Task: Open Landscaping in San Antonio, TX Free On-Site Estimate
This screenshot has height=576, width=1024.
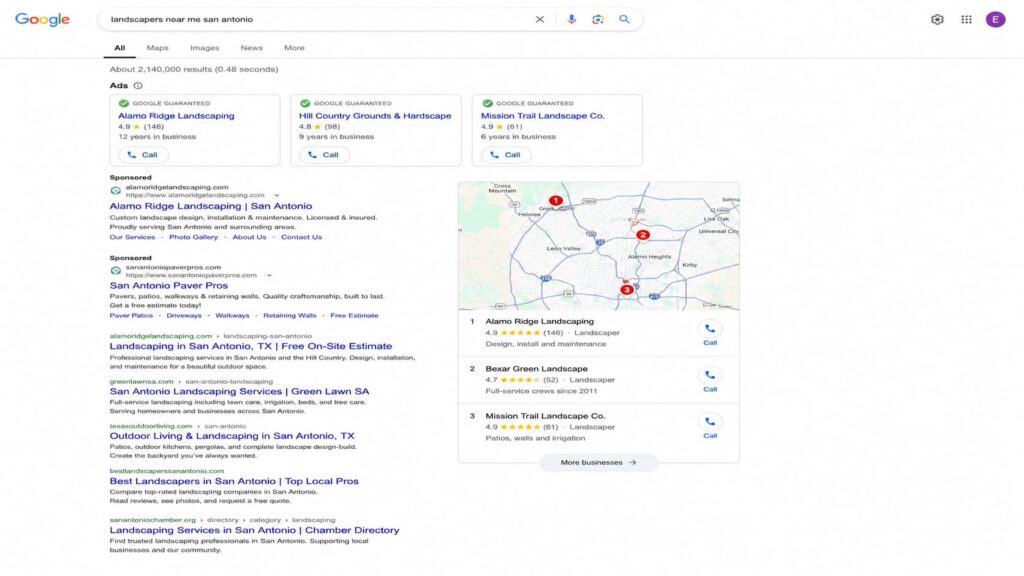Action: click(251, 346)
